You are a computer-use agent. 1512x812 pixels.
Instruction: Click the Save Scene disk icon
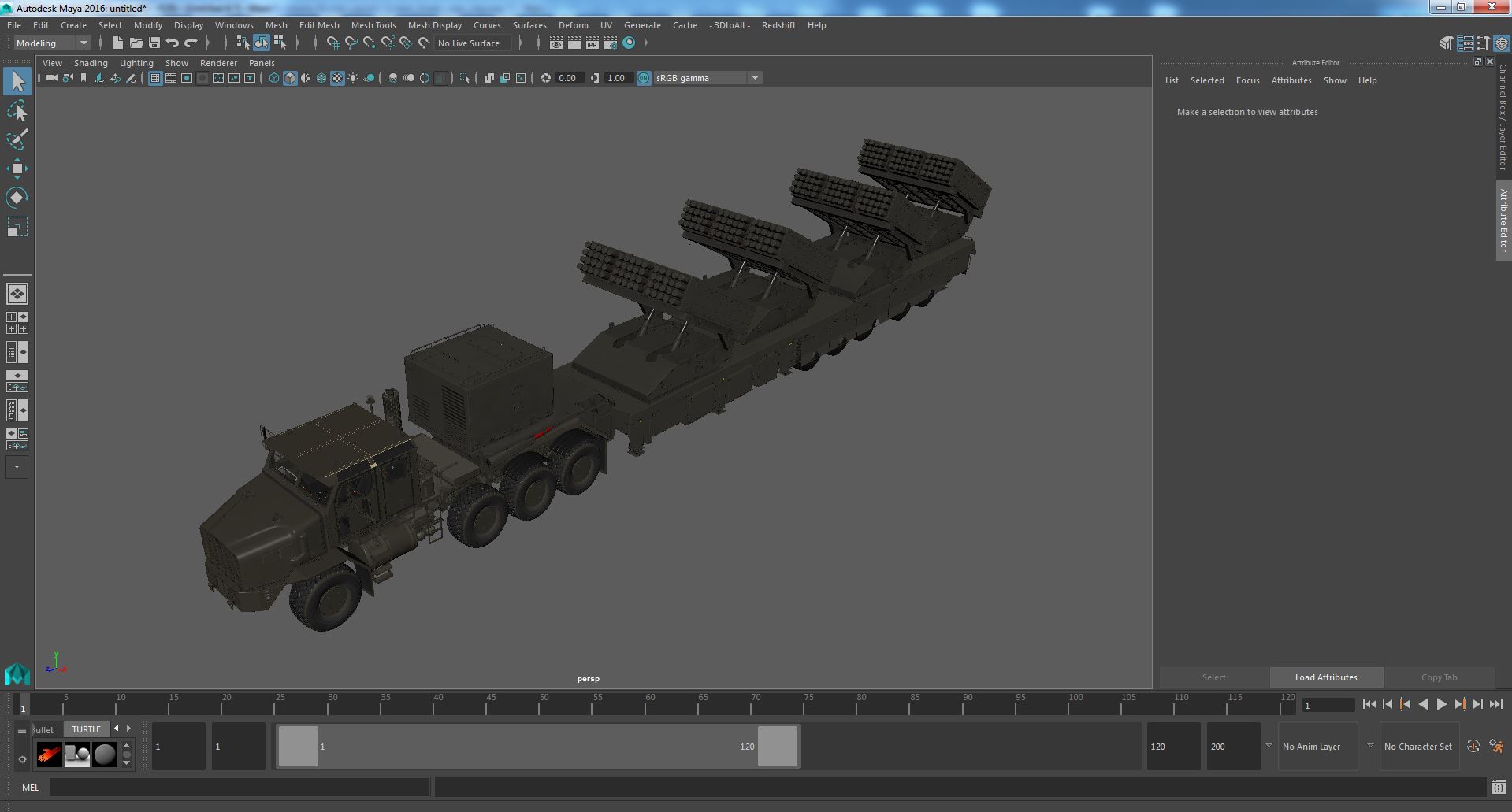point(154,43)
